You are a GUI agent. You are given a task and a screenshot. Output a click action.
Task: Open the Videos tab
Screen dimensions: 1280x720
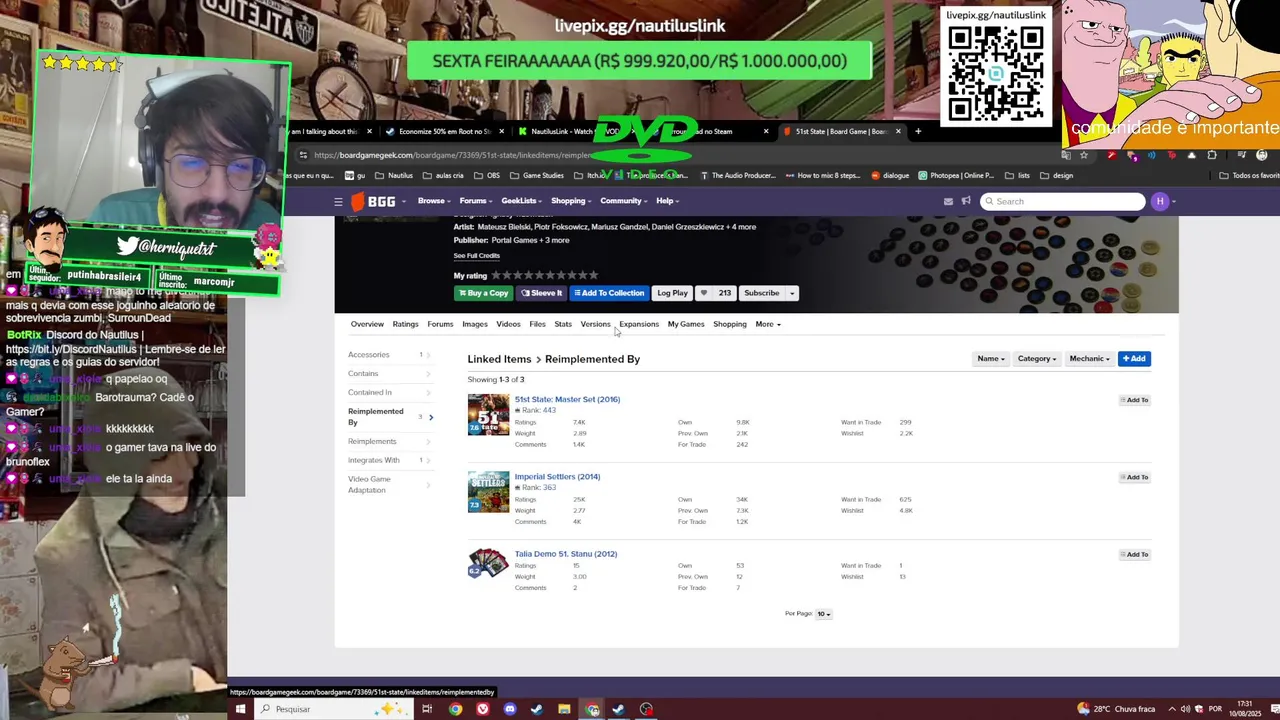coord(508,324)
